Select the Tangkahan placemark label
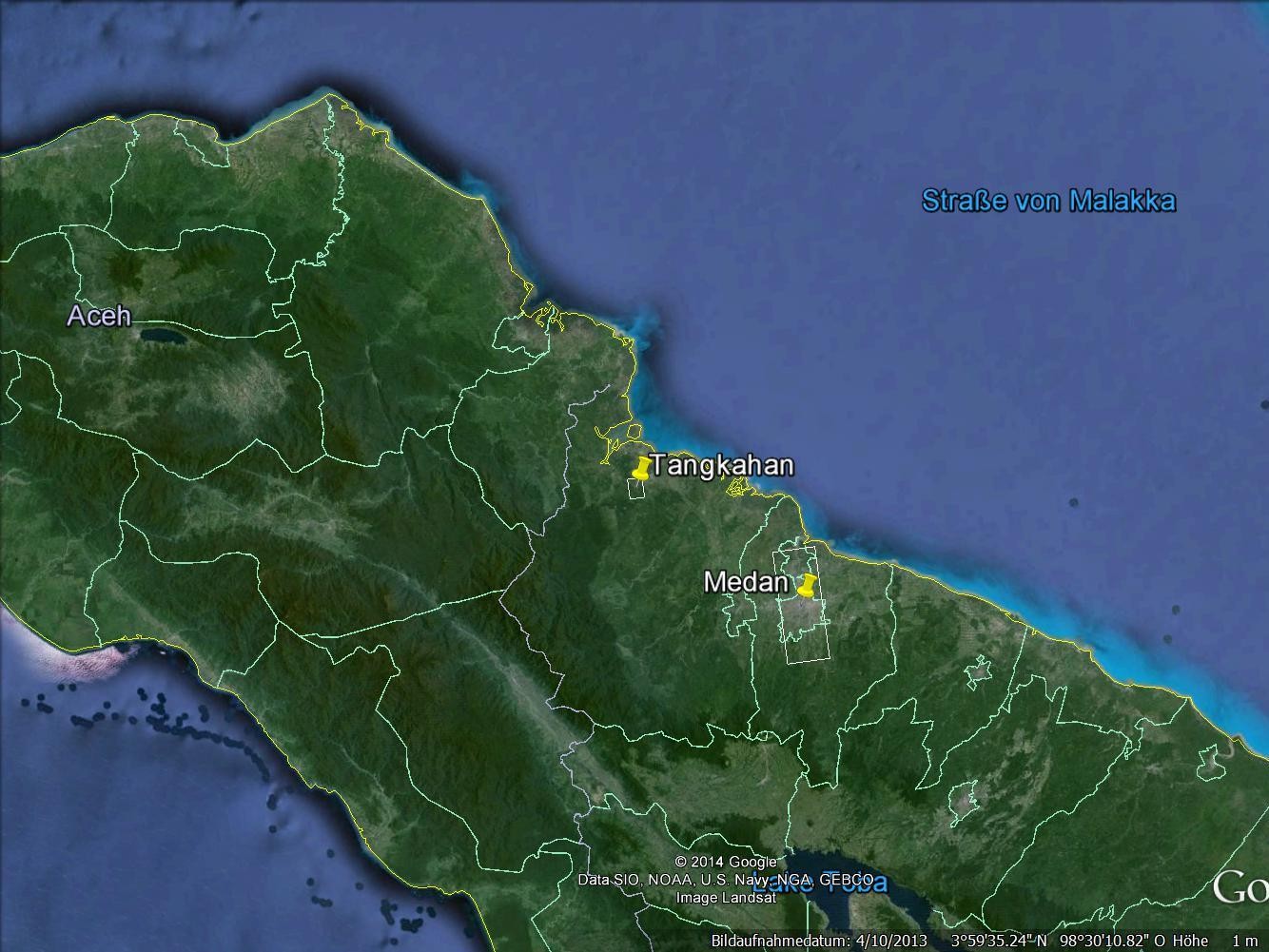The height and width of the screenshot is (952, 1269). pyautogui.click(x=722, y=465)
